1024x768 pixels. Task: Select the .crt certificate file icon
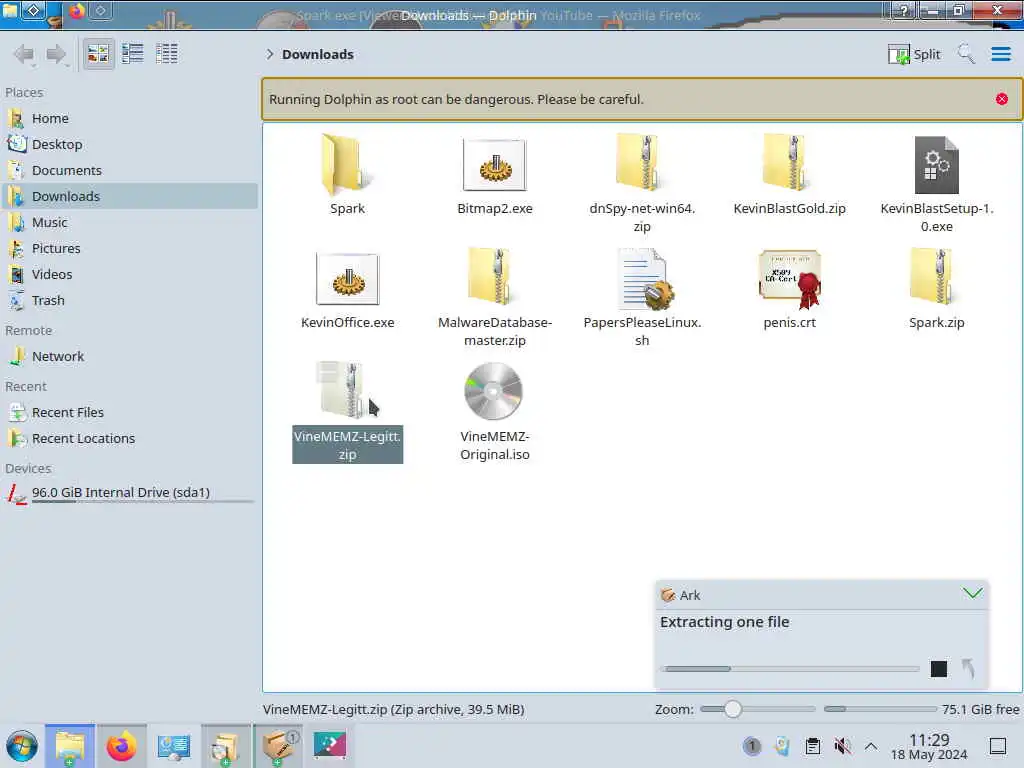pyautogui.click(x=790, y=279)
